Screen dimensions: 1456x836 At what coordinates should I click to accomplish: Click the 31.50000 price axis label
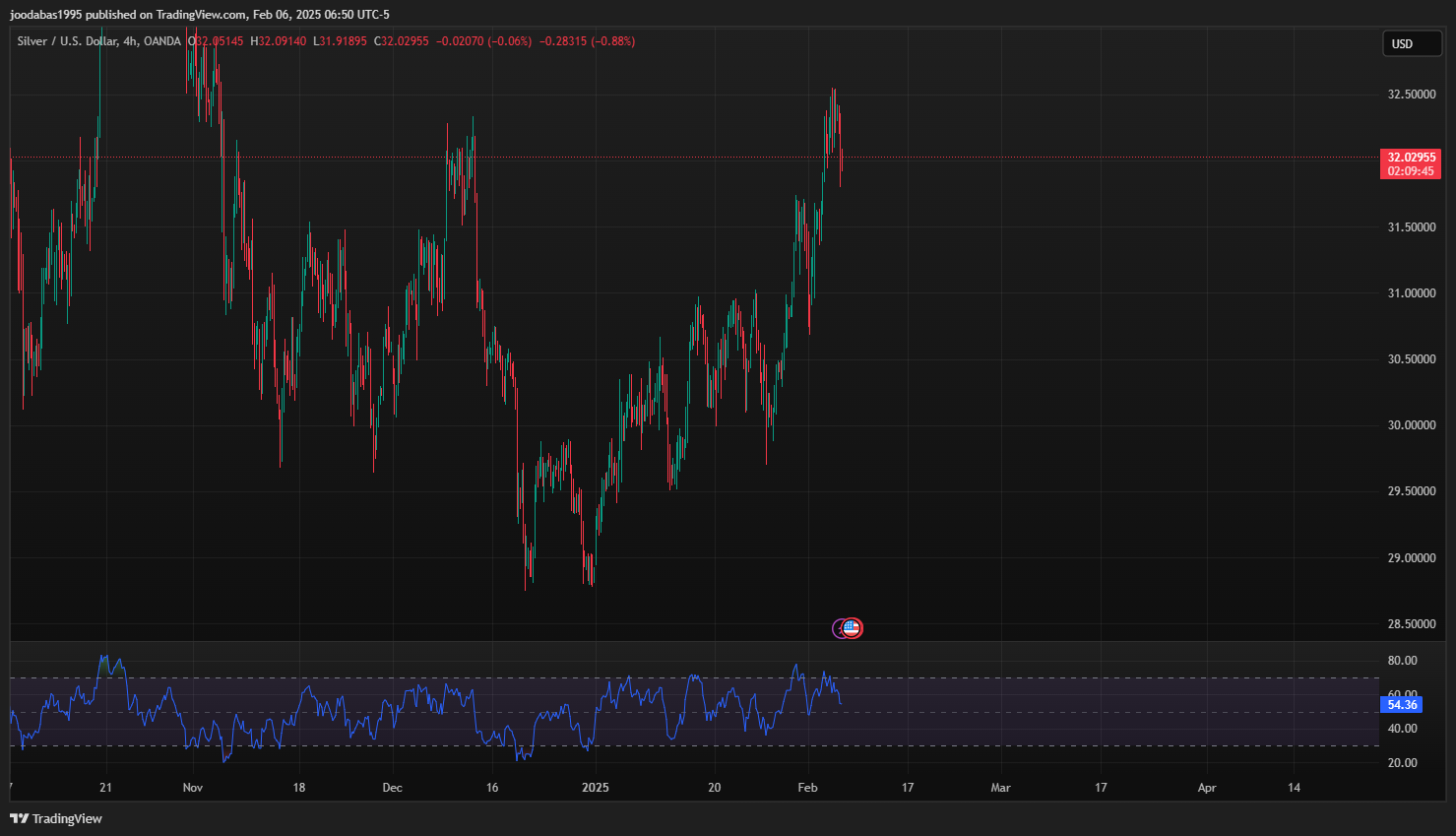pos(1412,227)
